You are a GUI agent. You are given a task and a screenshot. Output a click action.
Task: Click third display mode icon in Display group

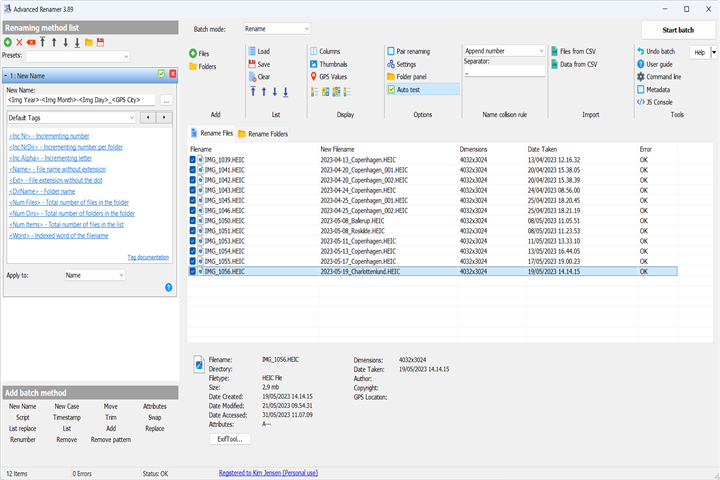337,92
